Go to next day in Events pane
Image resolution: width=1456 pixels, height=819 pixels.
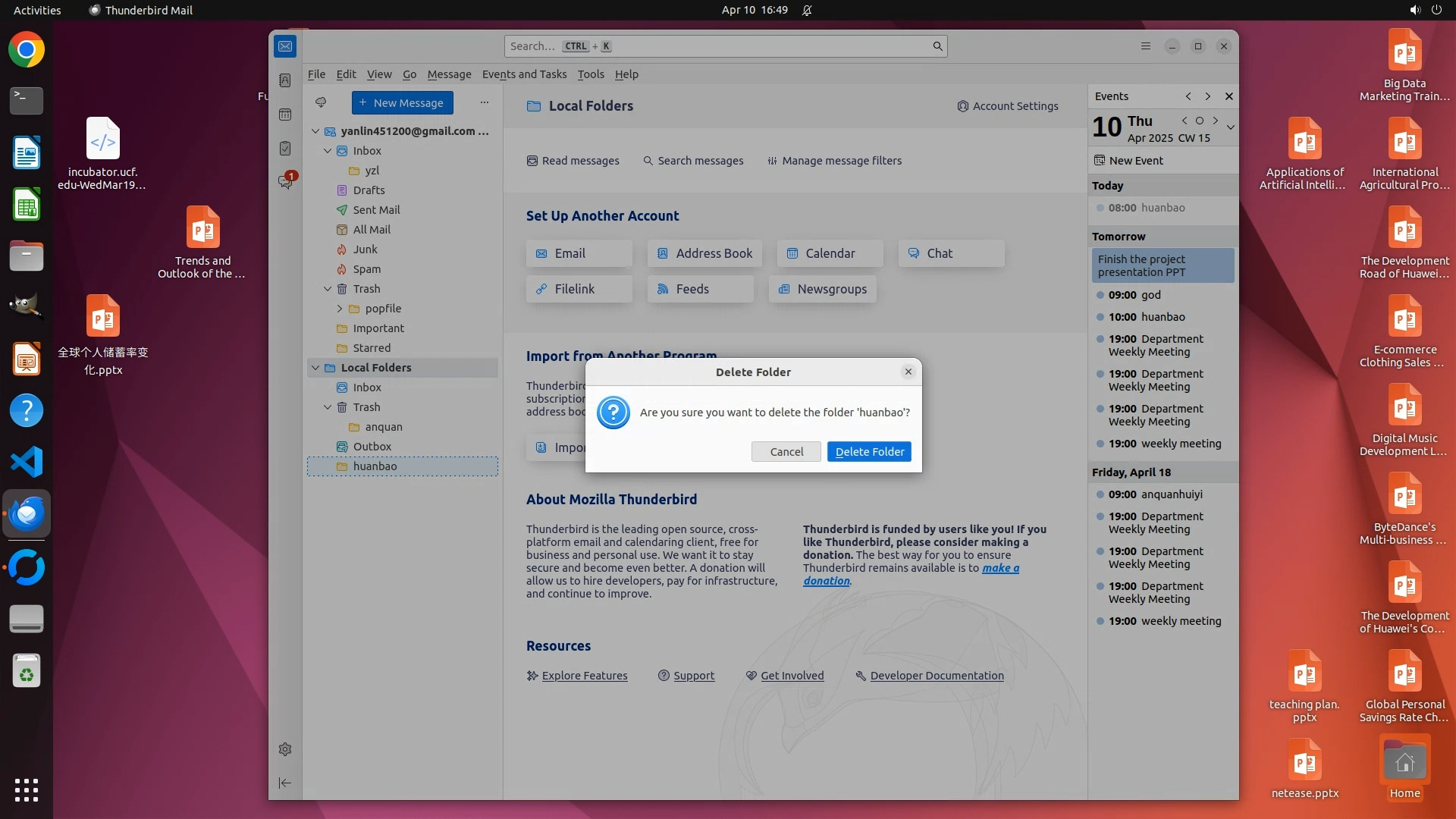pyautogui.click(x=1216, y=121)
